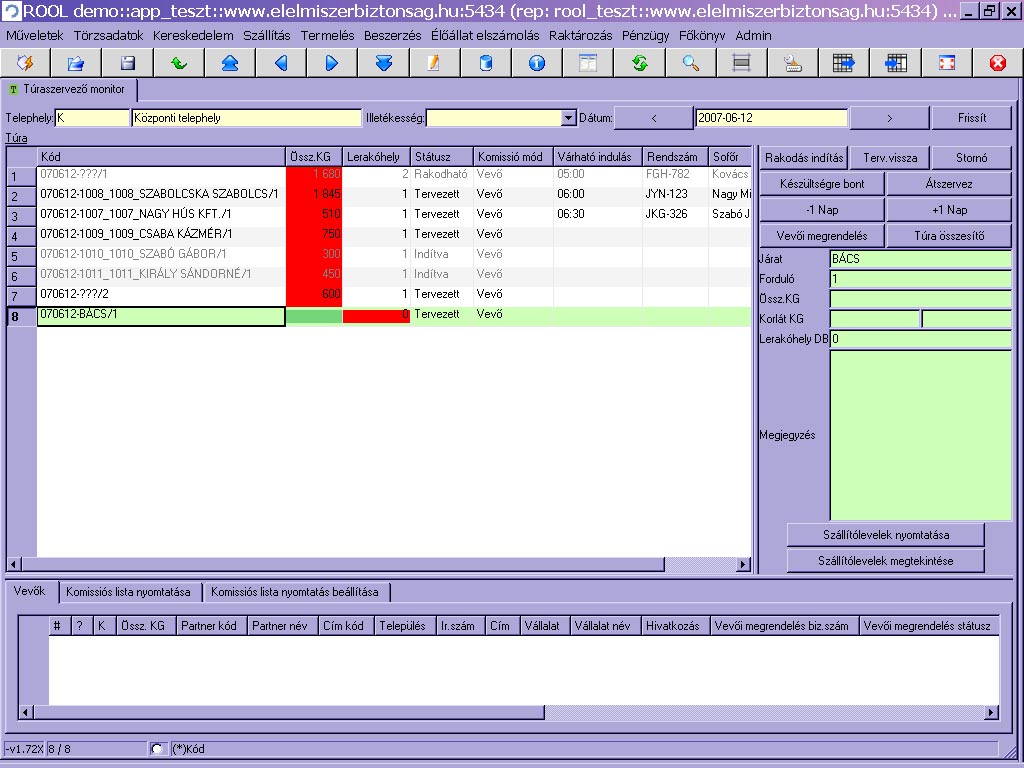Click the save diskette toolbar icon

[x=128, y=63]
